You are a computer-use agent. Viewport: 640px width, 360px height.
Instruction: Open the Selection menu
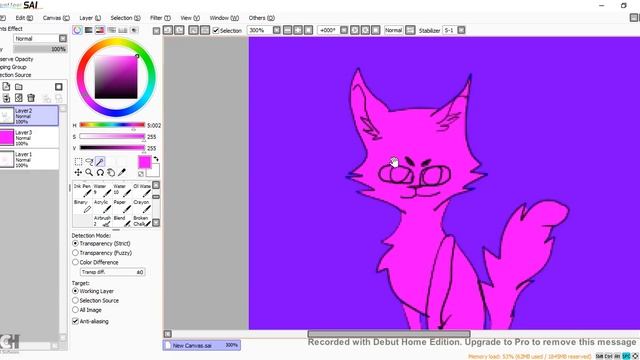point(125,18)
